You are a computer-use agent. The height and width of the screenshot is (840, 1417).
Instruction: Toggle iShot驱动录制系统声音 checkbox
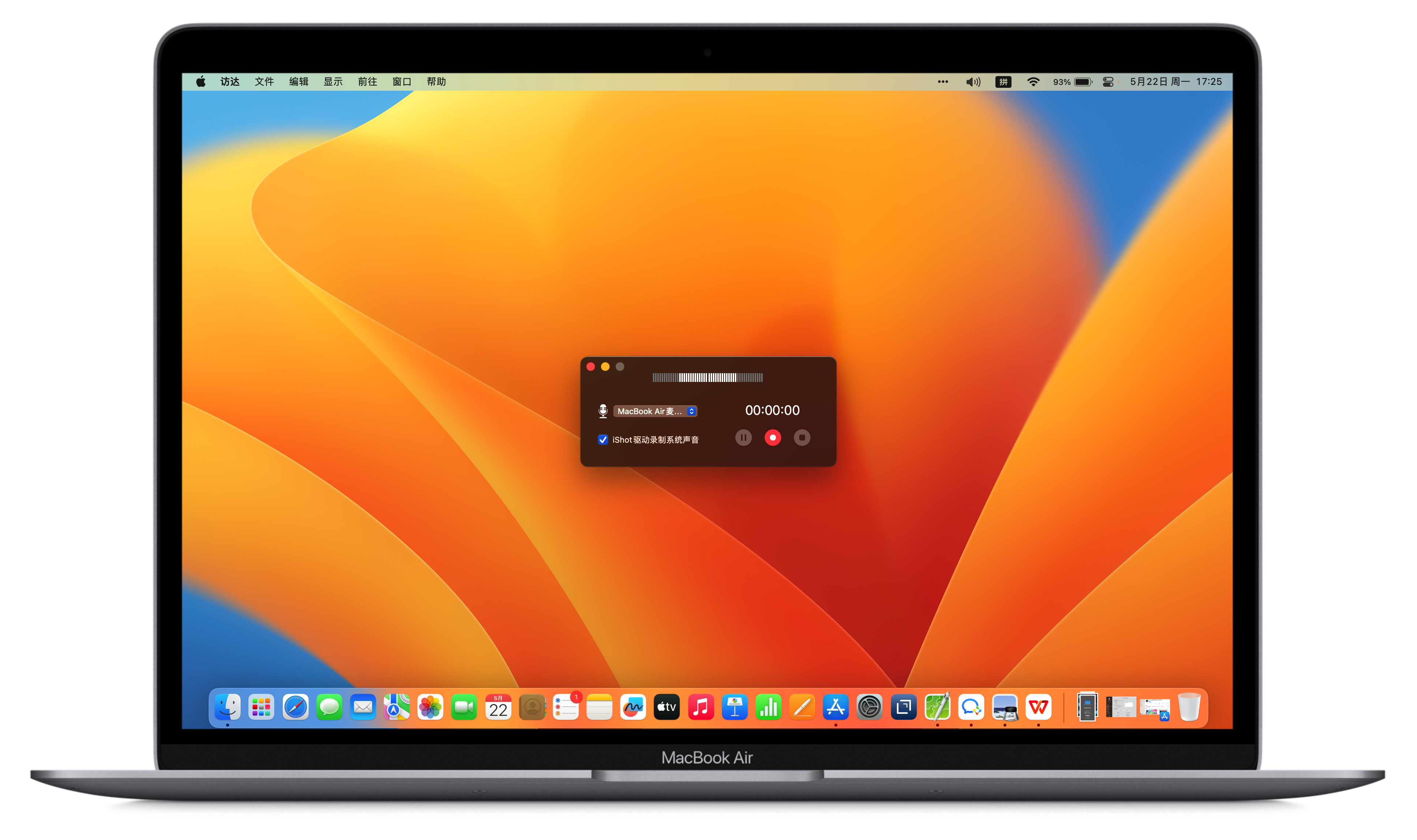click(x=603, y=440)
